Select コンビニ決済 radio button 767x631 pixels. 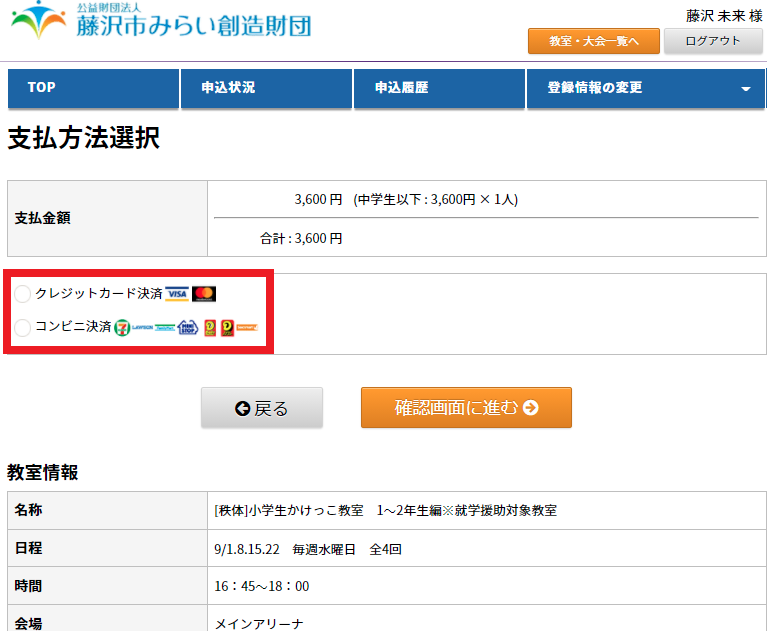[x=23, y=327]
